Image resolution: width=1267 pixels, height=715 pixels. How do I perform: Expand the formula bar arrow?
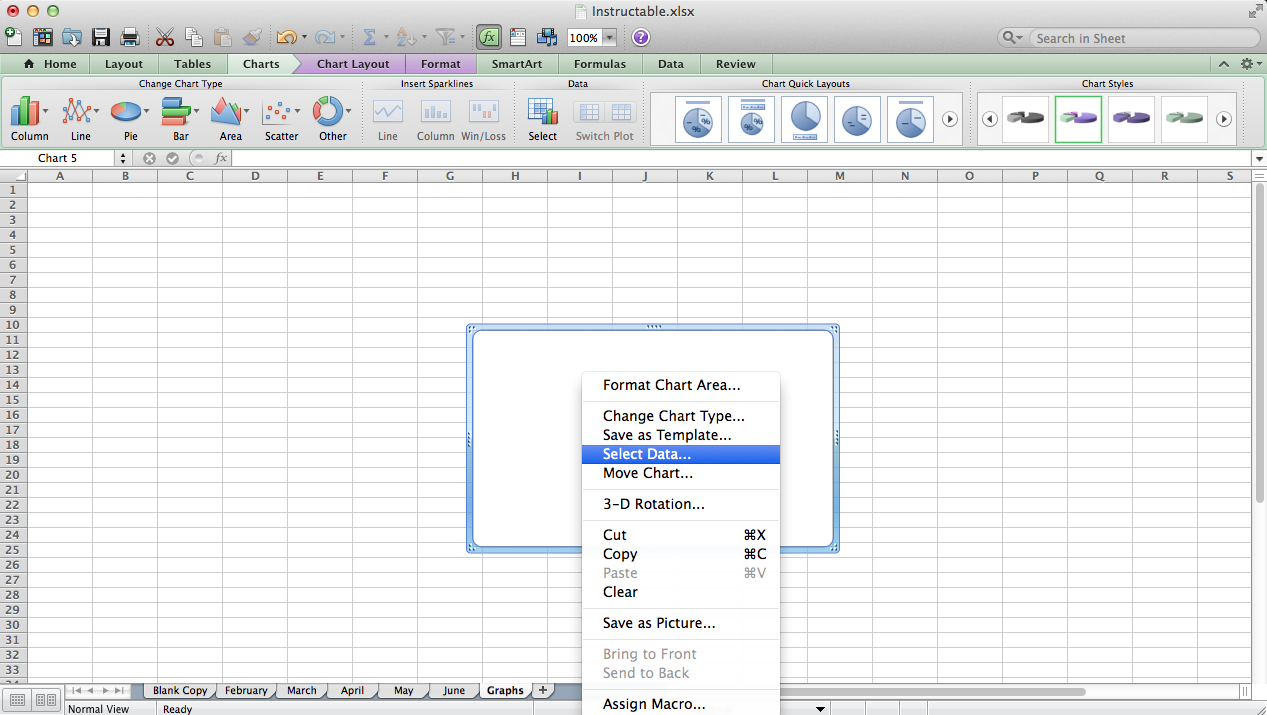(x=1258, y=159)
